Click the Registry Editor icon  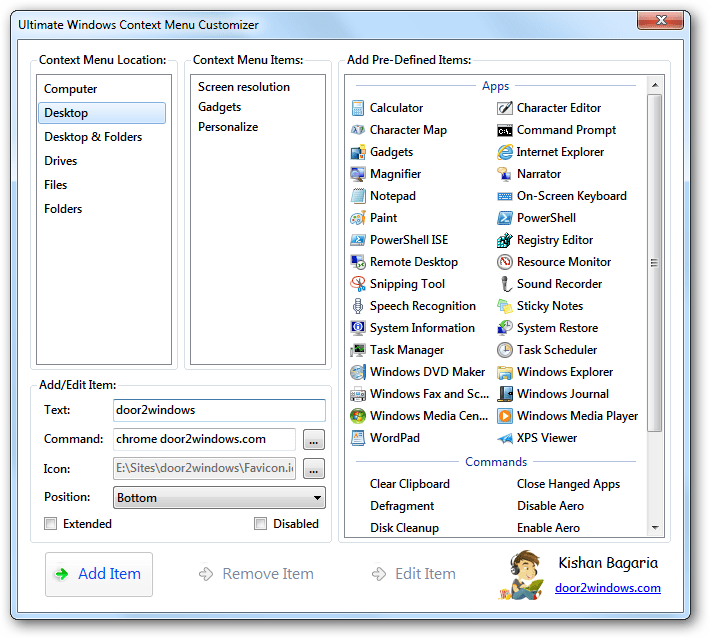tap(505, 240)
